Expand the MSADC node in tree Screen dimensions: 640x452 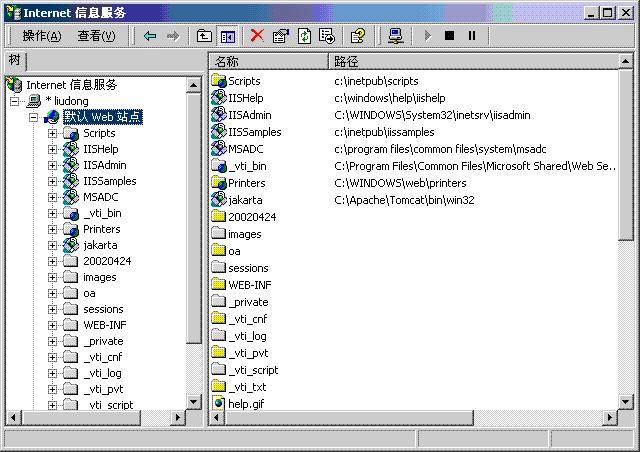(x=52, y=197)
